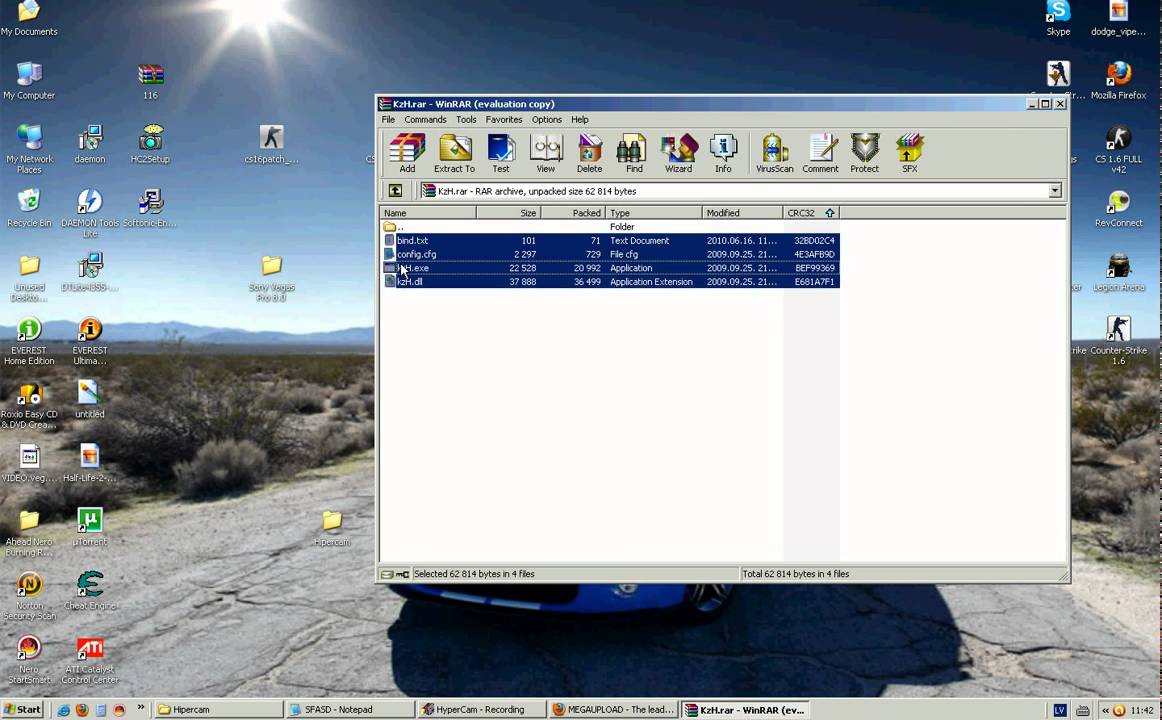Launch the uTorrent desktop icon
The width and height of the screenshot is (1162, 720).
90,527
